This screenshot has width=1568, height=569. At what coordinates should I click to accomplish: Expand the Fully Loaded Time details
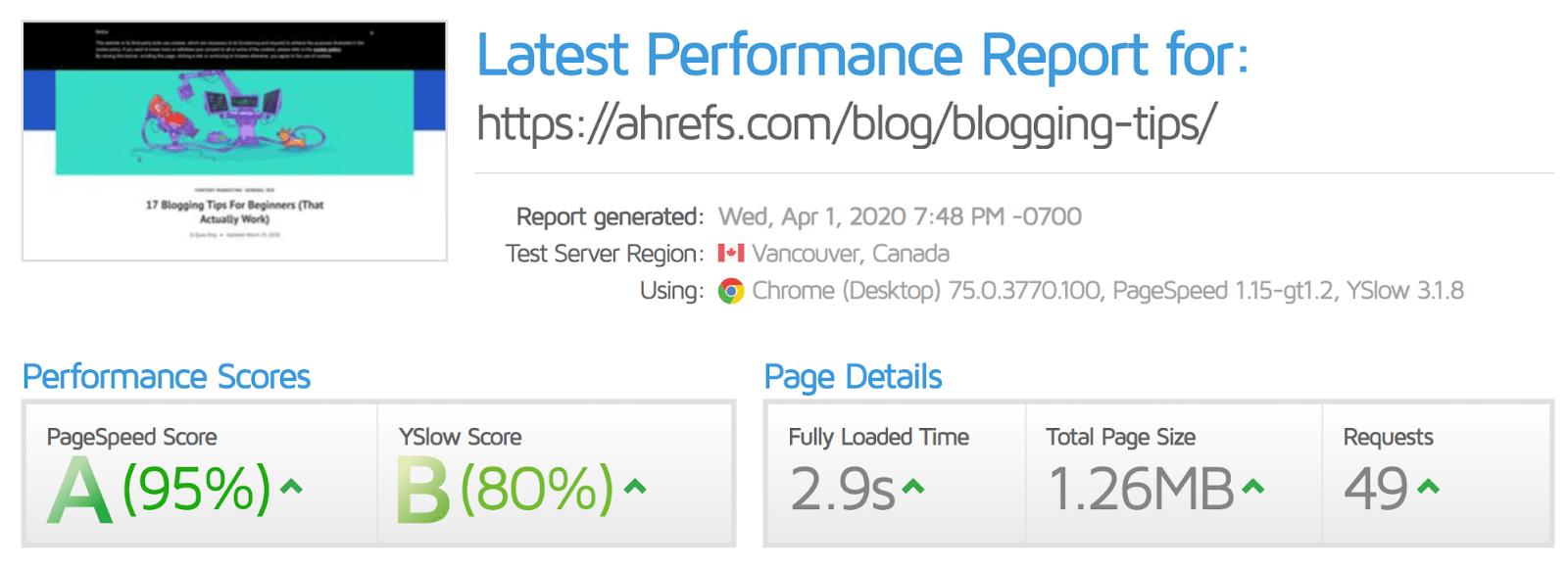click(913, 485)
